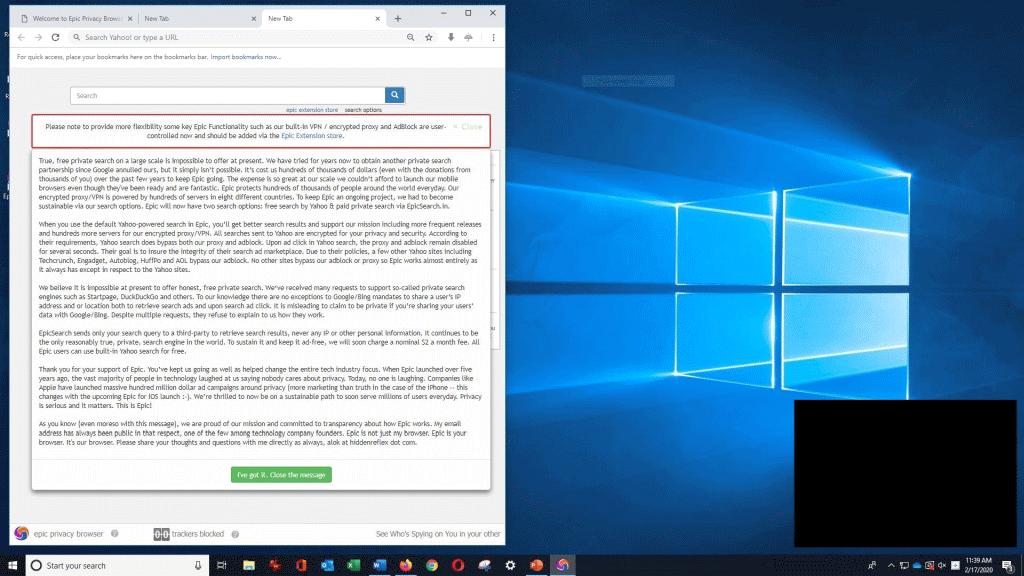Open the notification action center
The image size is (1024, 576).
[x=1008, y=566]
